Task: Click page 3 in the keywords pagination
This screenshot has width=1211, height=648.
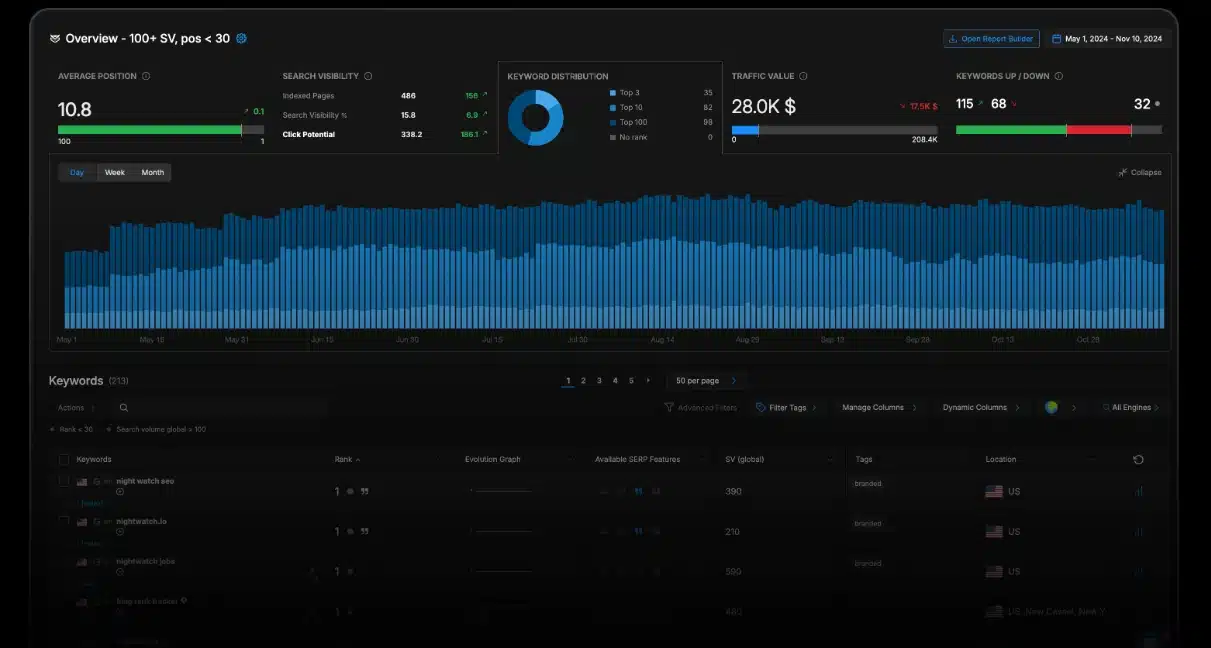Action: (x=598, y=380)
